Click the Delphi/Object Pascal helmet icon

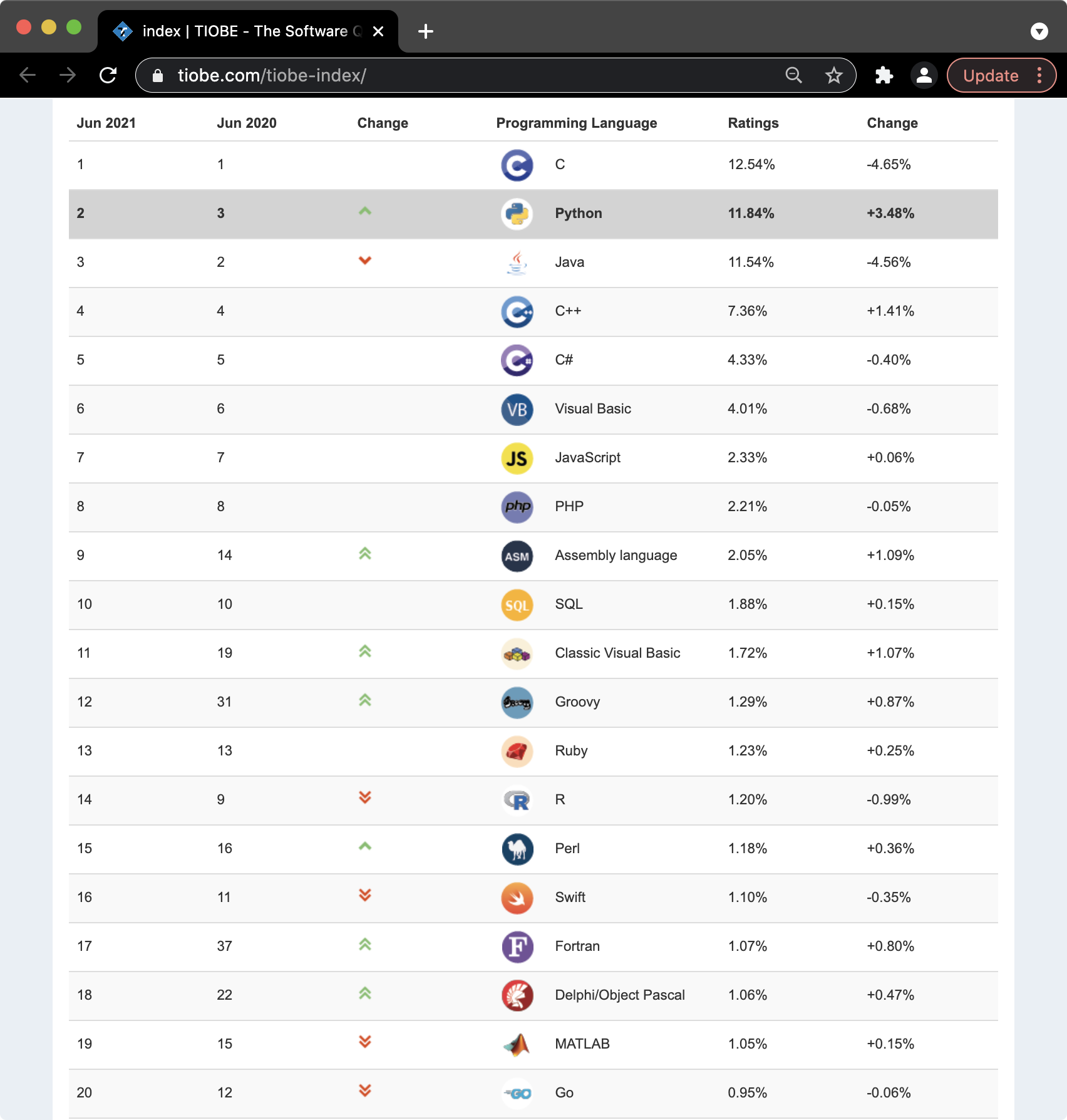coord(517,996)
